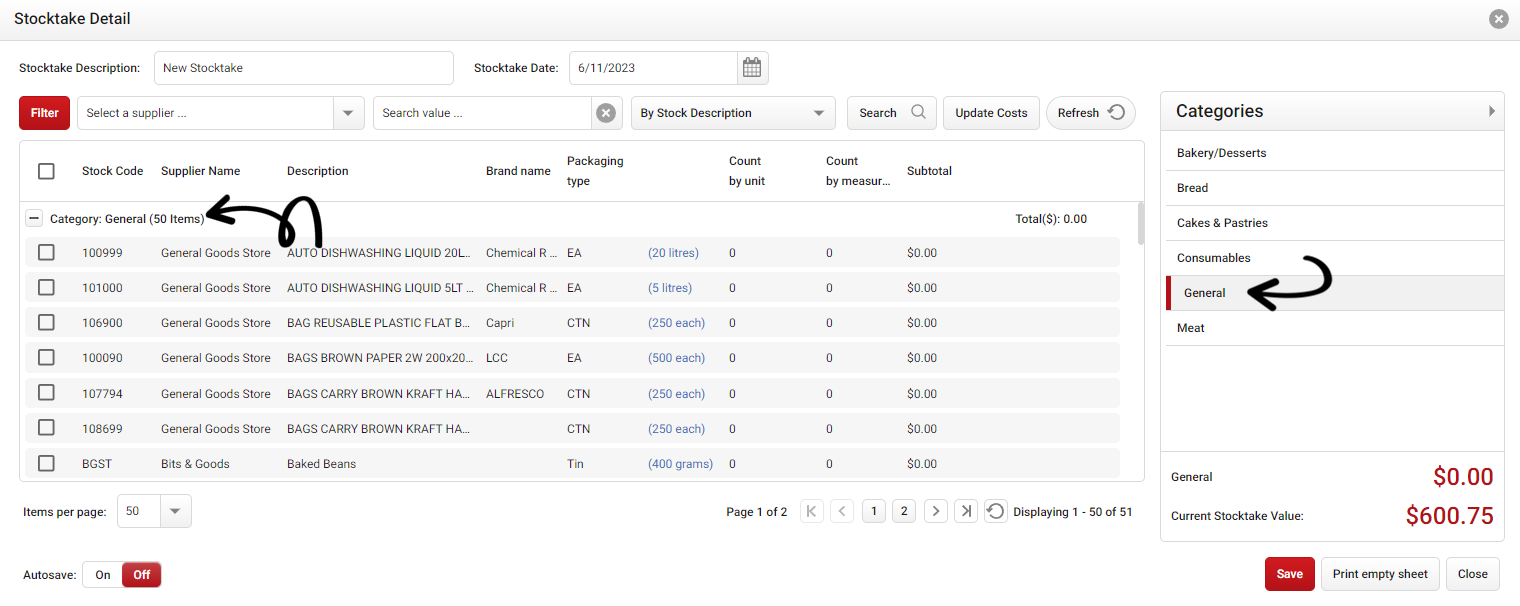Collapse the Categories panel with its chevron
This screenshot has width=1520, height=606.
(1491, 110)
